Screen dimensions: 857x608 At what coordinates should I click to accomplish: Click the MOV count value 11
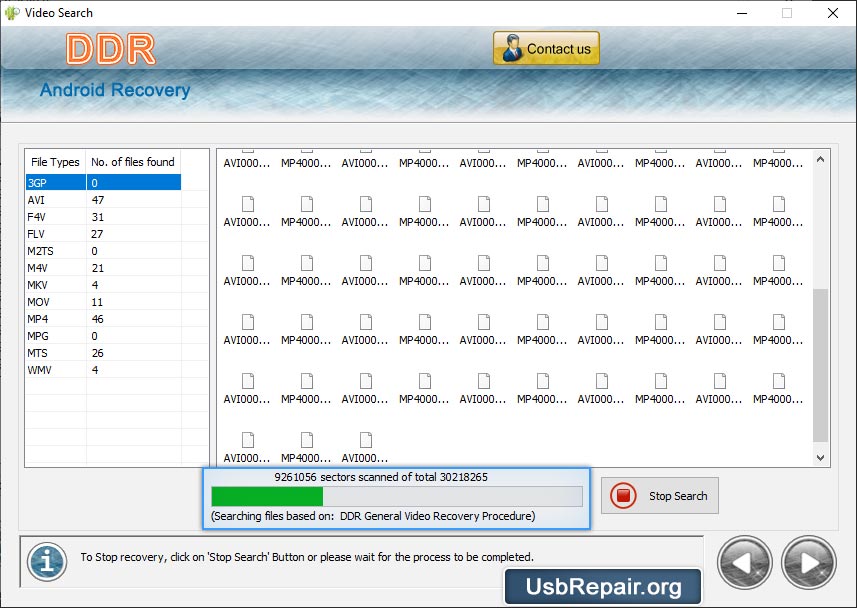(97, 302)
